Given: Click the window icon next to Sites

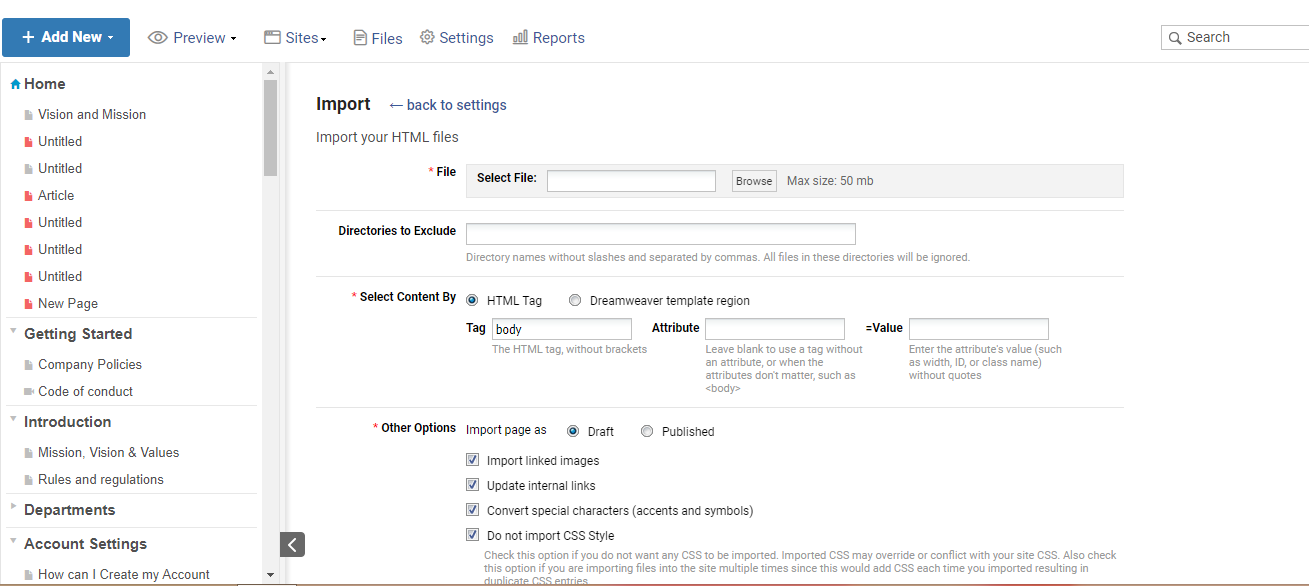Looking at the screenshot, I should [272, 37].
